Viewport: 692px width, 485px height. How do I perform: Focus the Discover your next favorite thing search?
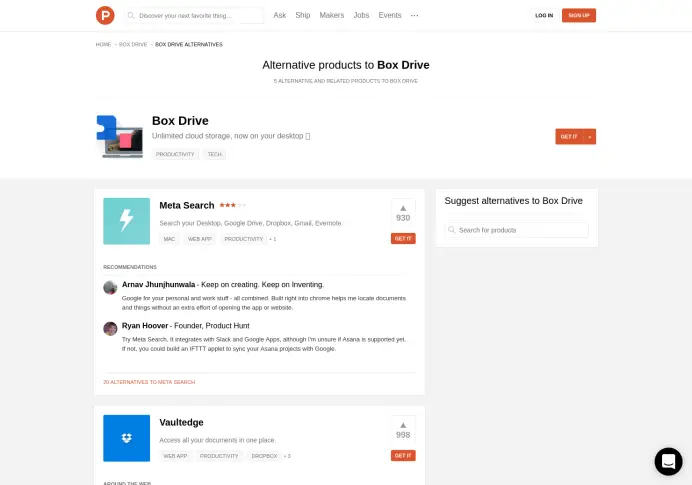(x=194, y=15)
